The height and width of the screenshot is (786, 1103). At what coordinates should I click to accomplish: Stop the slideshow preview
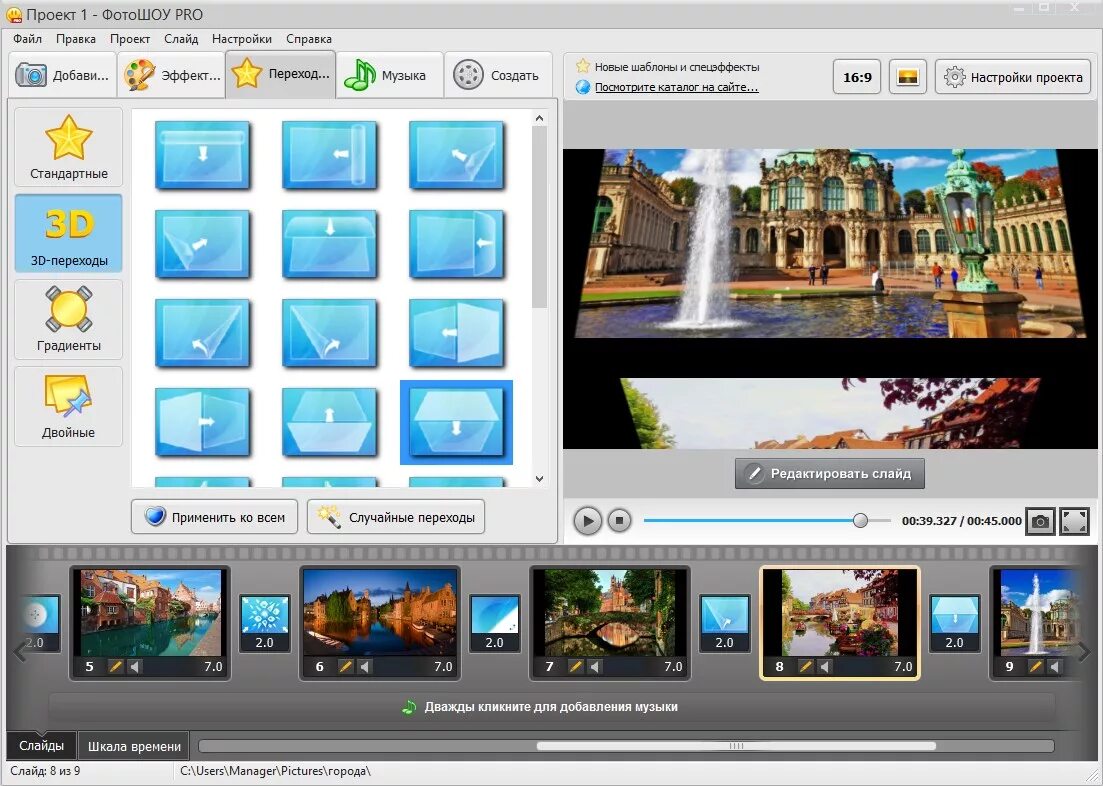click(620, 521)
